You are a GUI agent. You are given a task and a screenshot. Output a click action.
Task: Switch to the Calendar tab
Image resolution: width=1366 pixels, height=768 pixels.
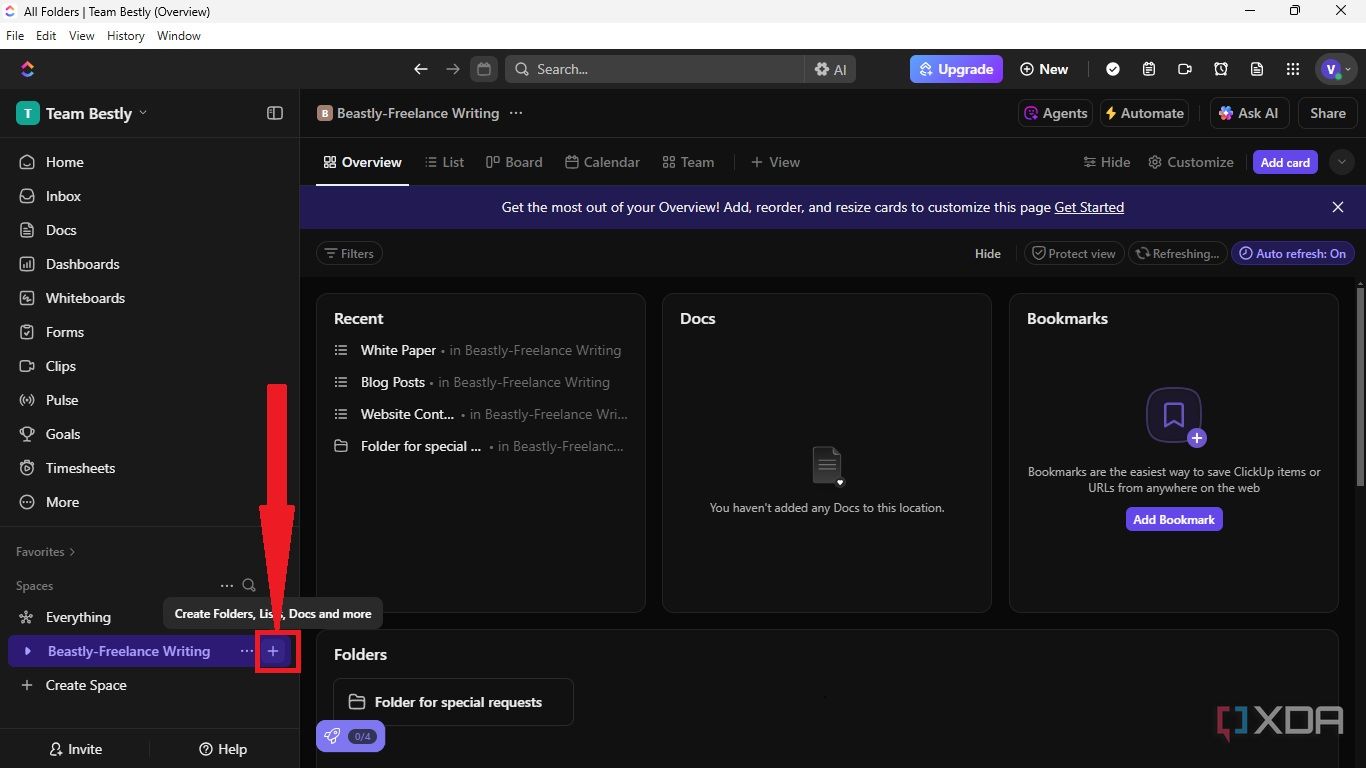point(602,162)
